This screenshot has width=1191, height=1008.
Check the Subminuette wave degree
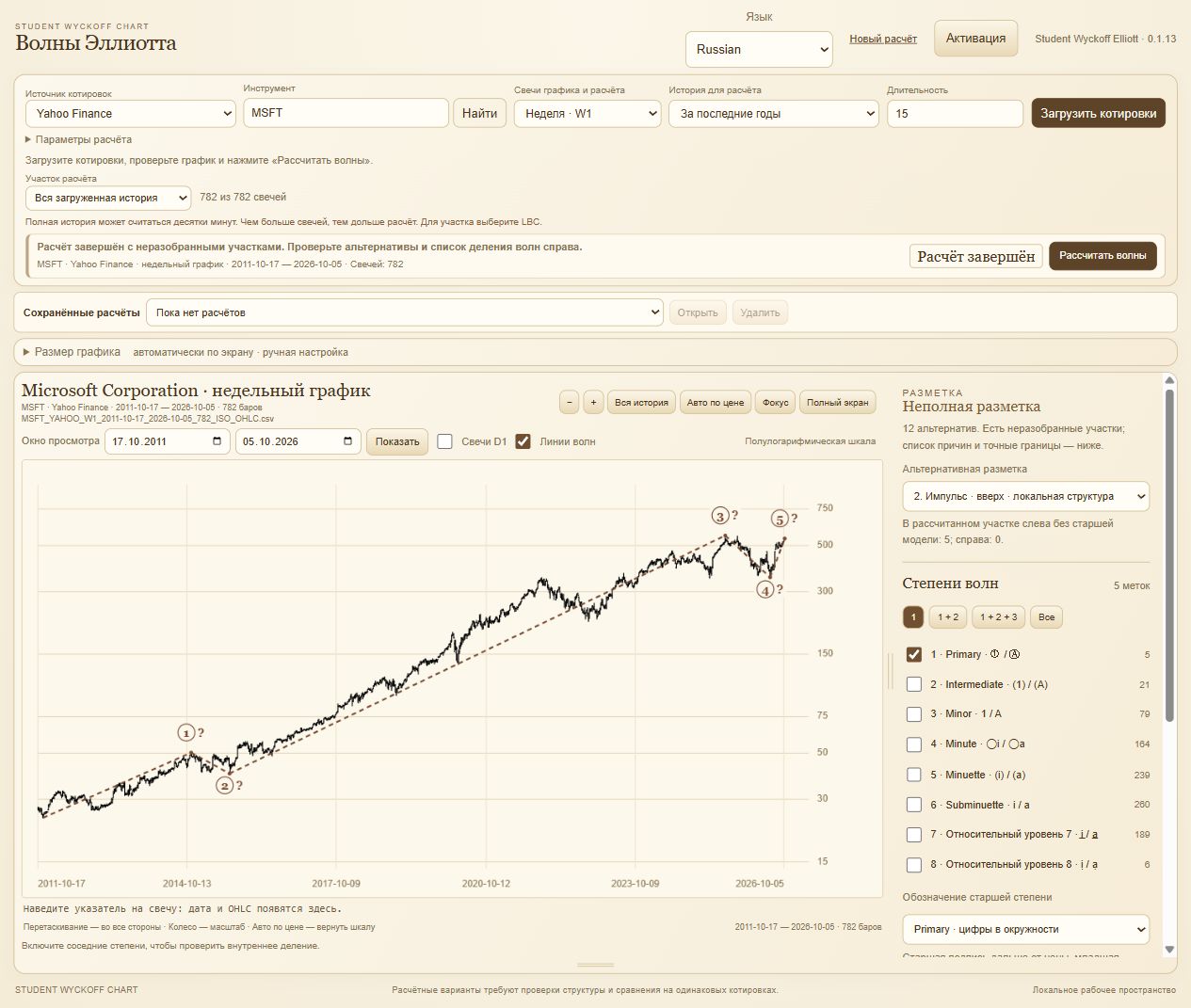coord(913,805)
